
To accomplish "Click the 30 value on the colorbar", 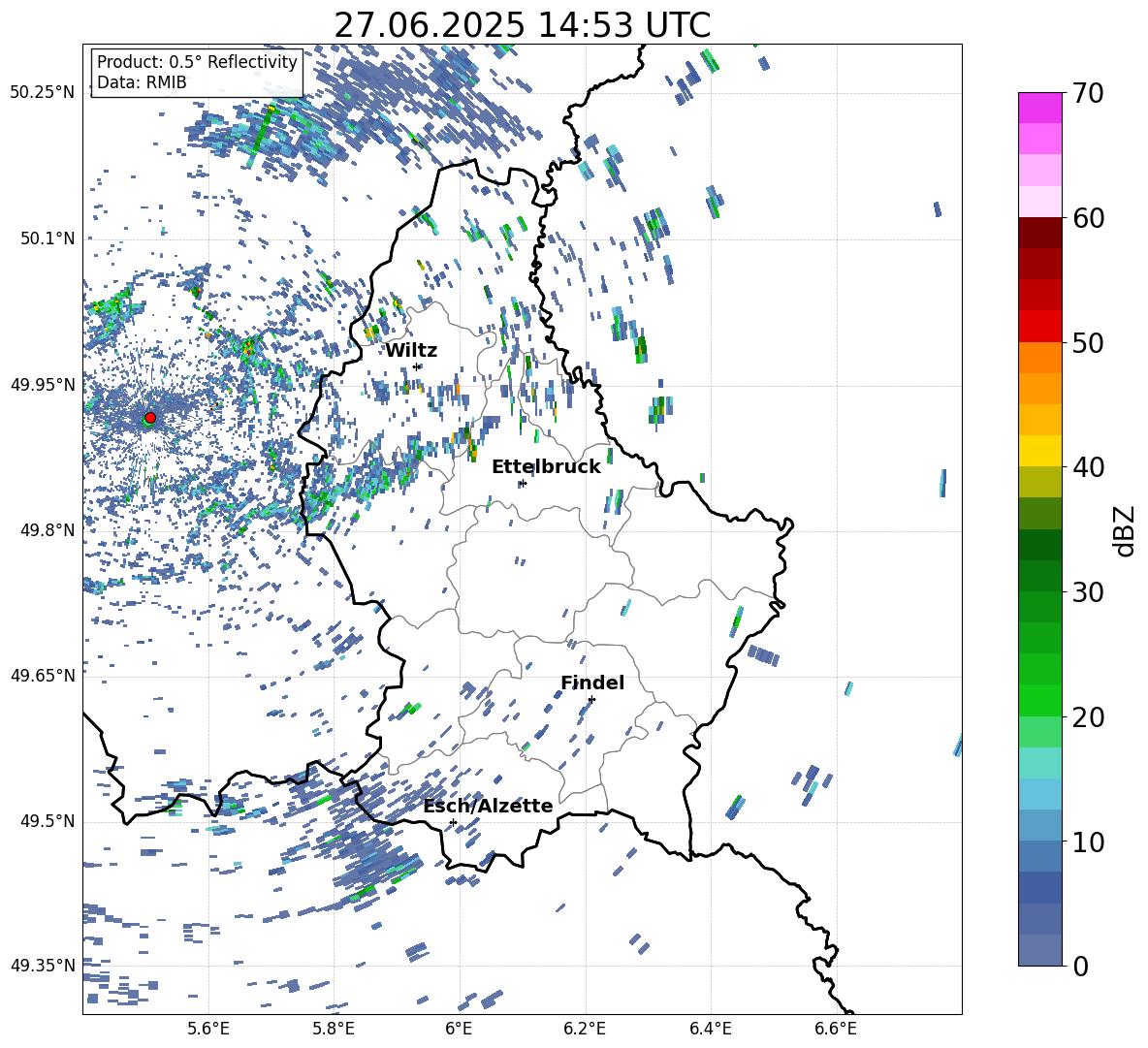I will [x=1088, y=592].
